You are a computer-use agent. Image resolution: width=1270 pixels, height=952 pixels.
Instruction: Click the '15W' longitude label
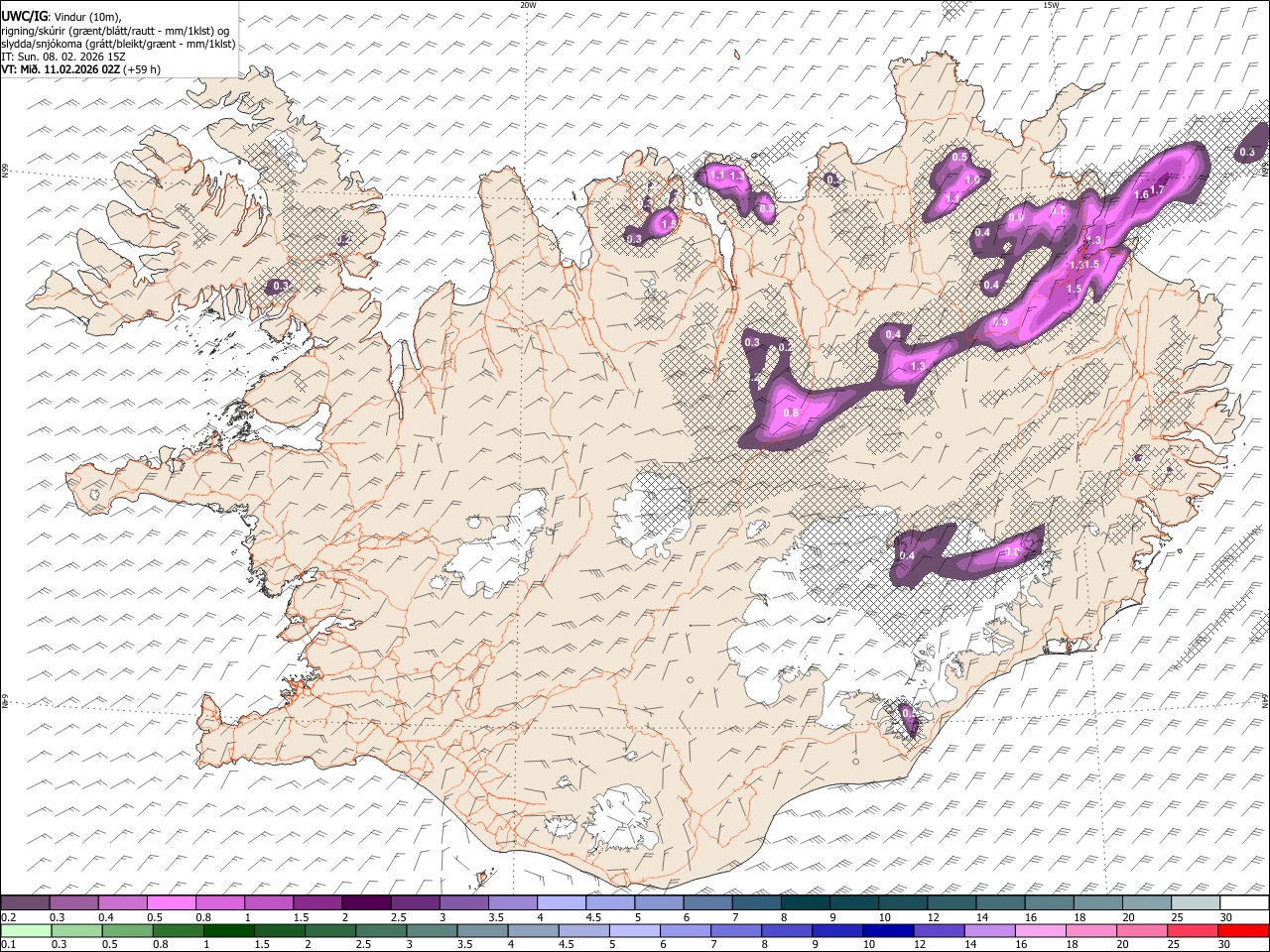point(1051,5)
